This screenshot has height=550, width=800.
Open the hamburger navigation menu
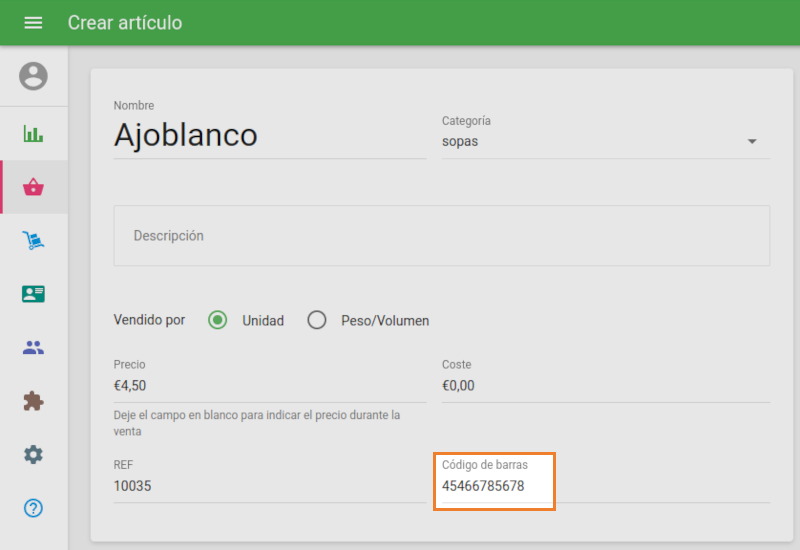(x=33, y=22)
